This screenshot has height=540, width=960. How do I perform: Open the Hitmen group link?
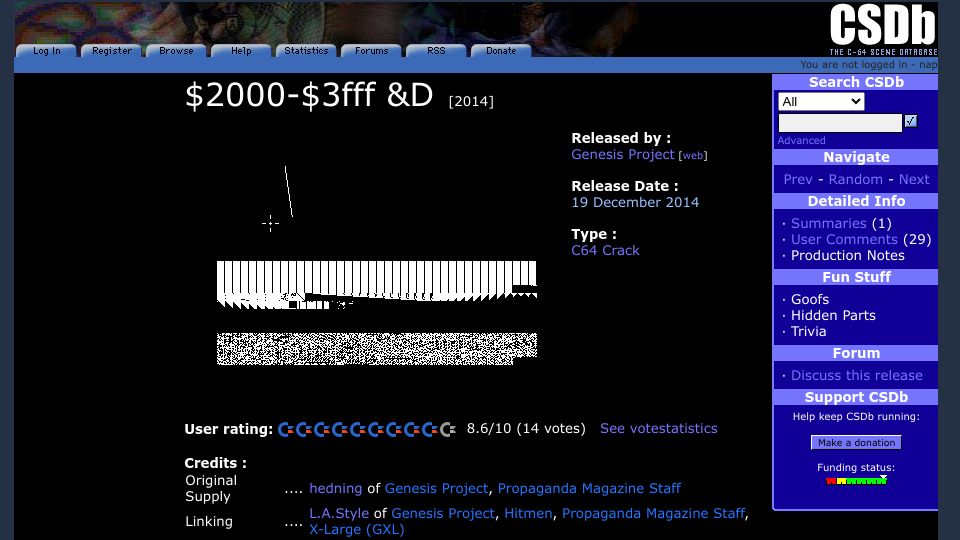click(528, 513)
